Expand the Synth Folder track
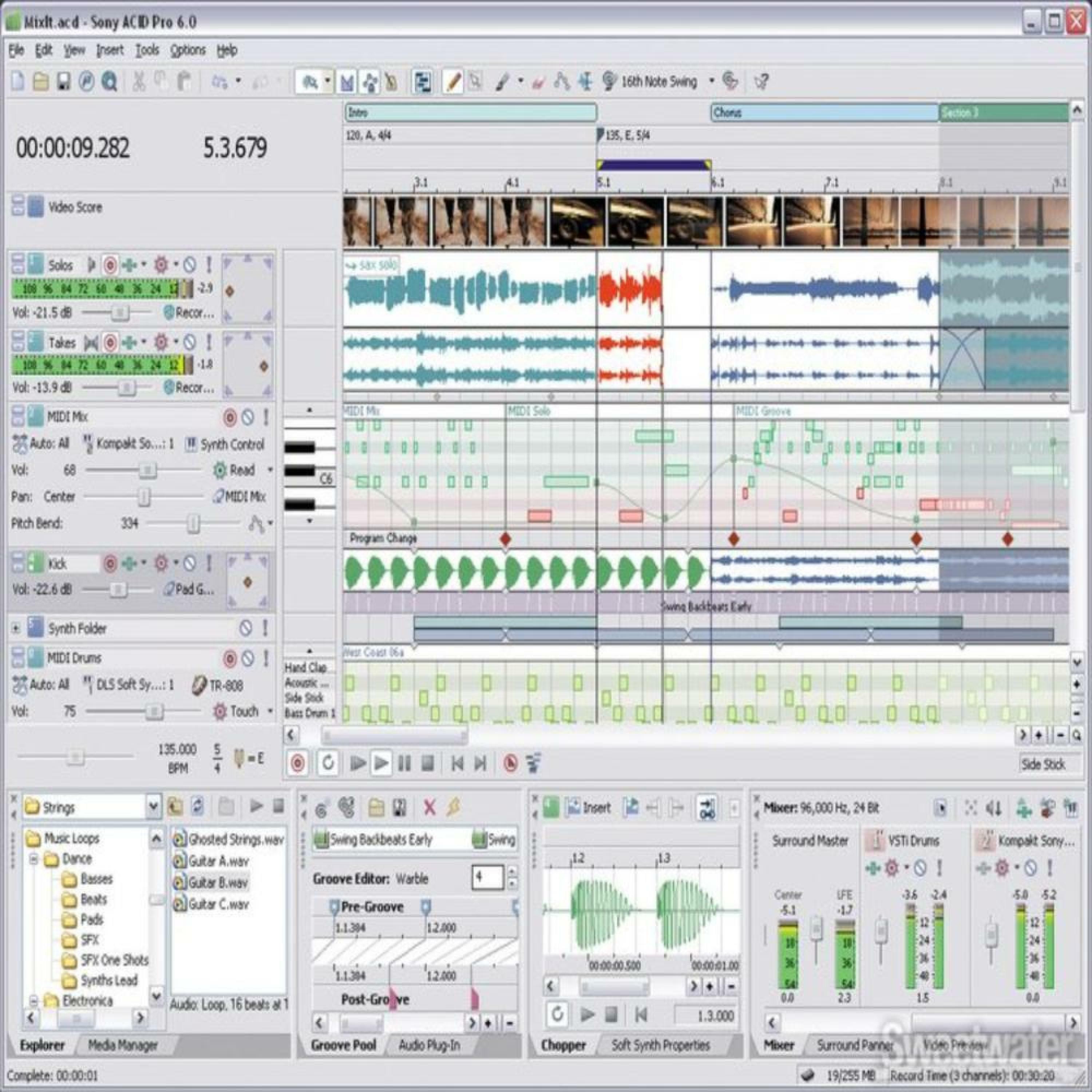Screen dimensions: 1092x1092 pos(16,628)
